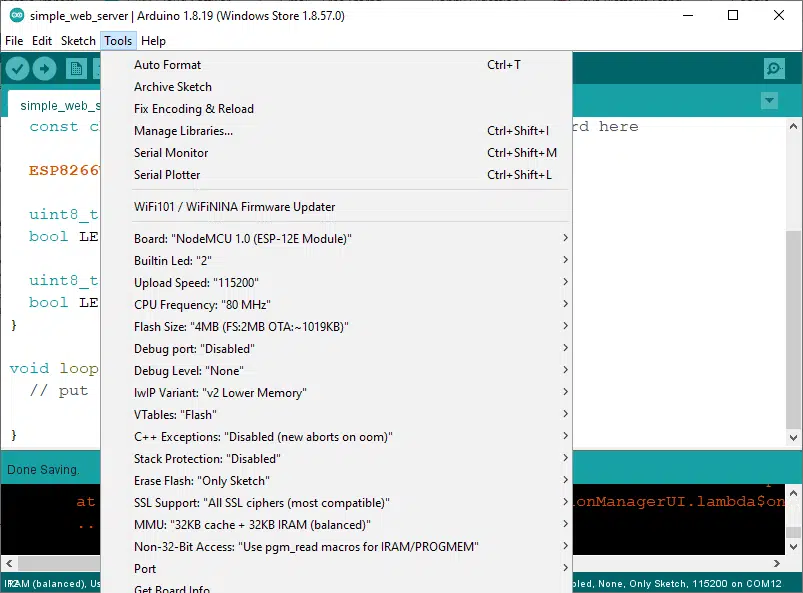Click the Arduino logo in title bar

[x=17, y=15]
